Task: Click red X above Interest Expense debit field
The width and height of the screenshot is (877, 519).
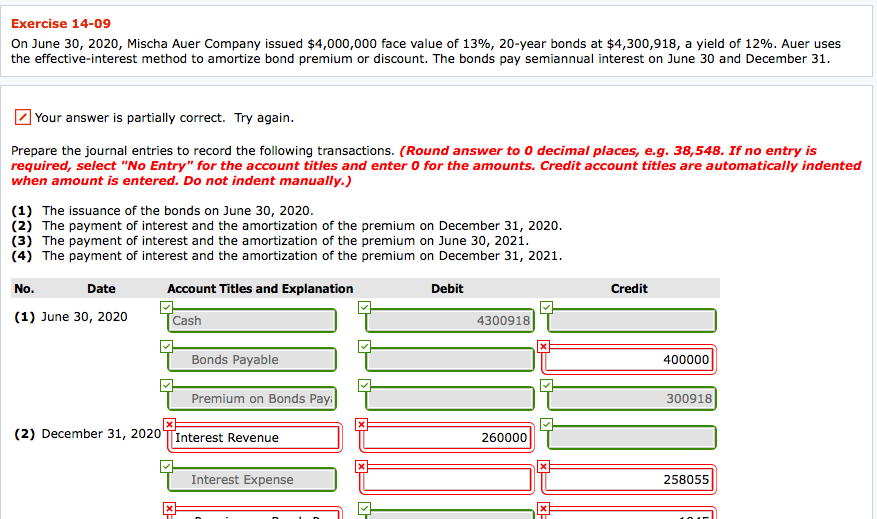Action: click(x=361, y=466)
